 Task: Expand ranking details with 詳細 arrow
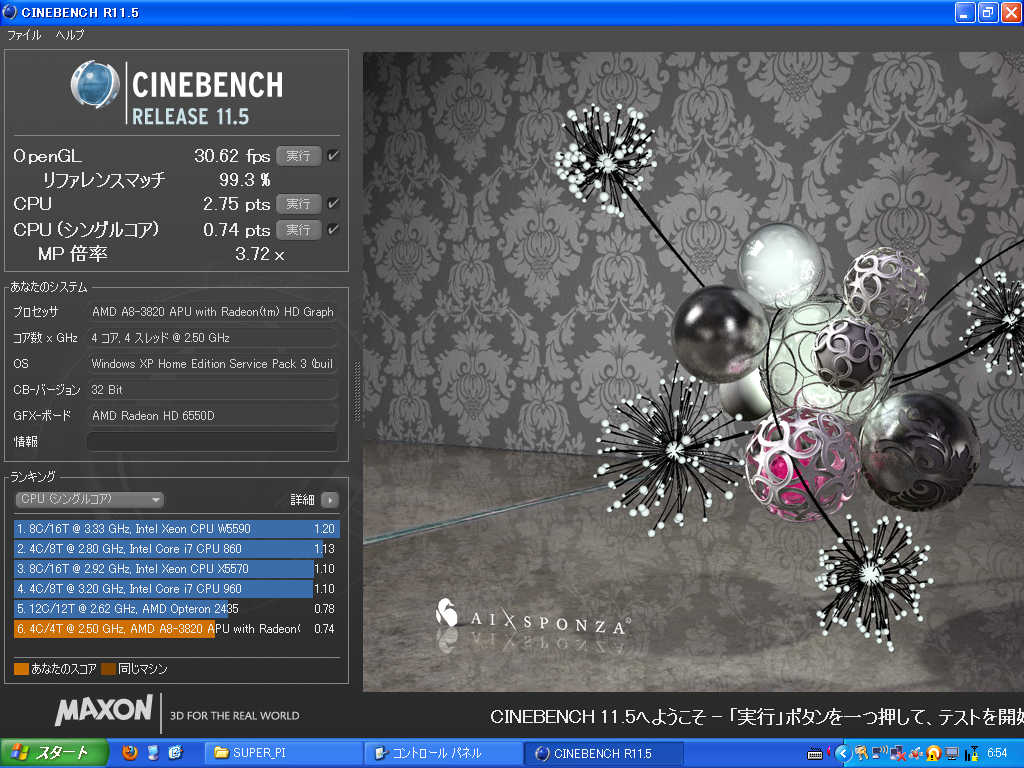pos(330,500)
